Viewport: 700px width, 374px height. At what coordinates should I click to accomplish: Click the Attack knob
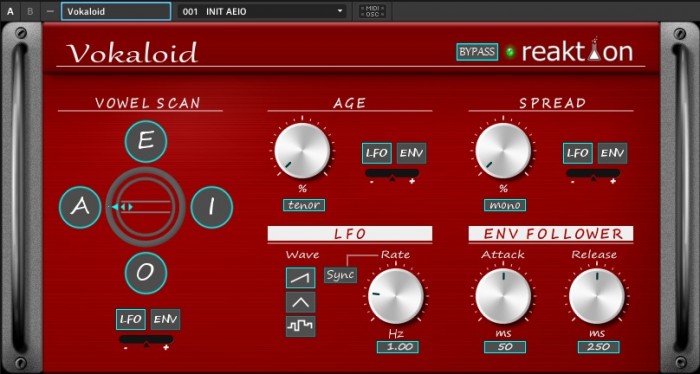pos(504,296)
